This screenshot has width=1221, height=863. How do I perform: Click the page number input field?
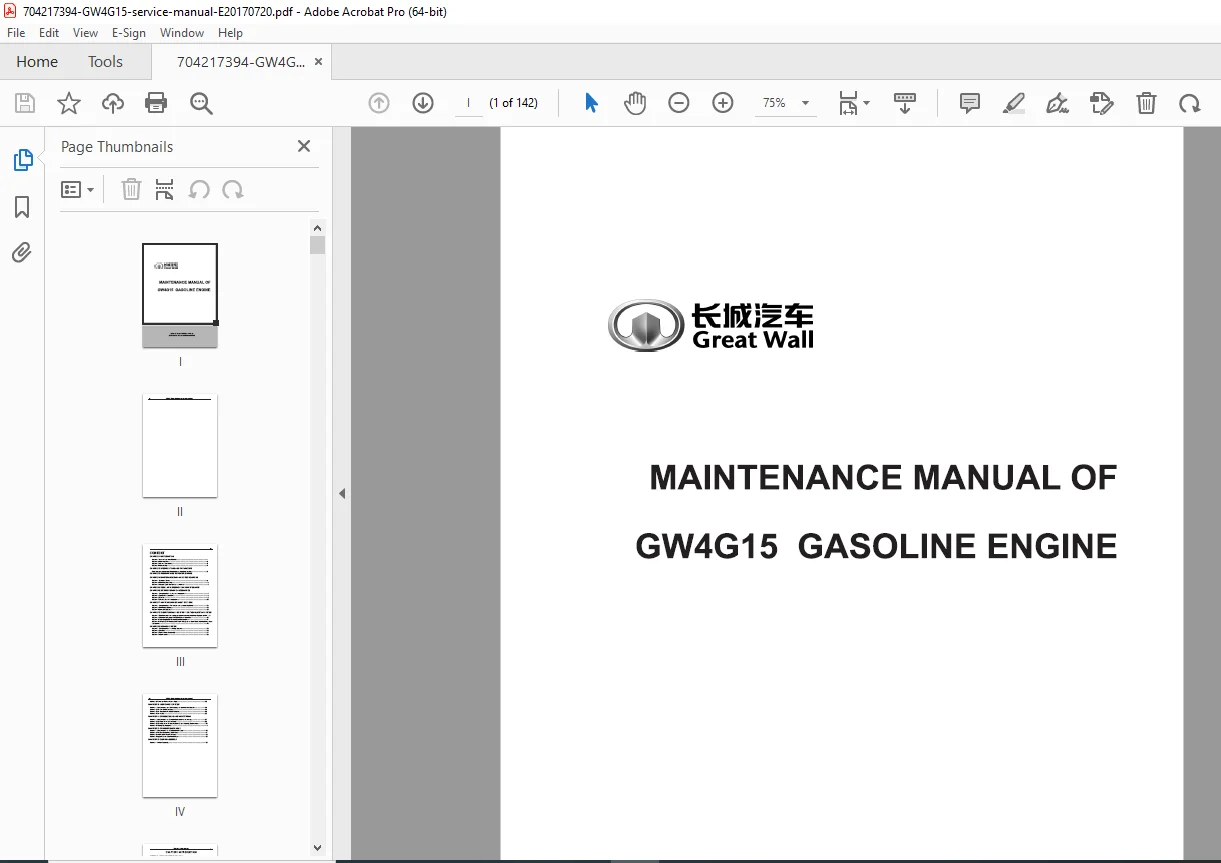pos(468,103)
